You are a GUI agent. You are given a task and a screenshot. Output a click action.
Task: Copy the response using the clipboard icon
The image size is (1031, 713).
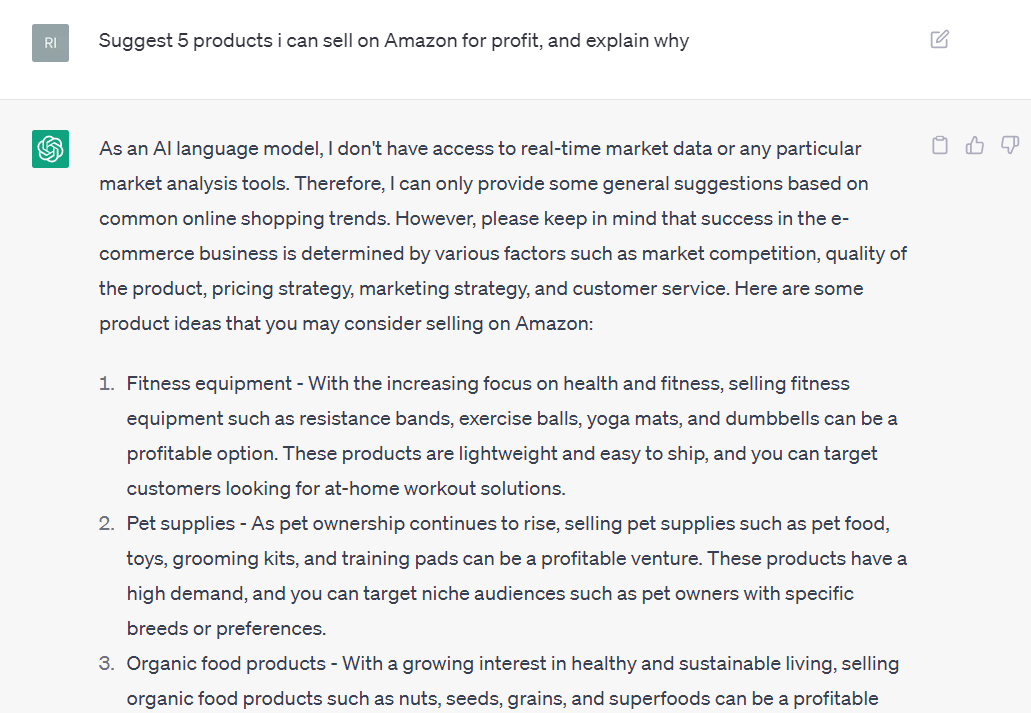click(940, 145)
